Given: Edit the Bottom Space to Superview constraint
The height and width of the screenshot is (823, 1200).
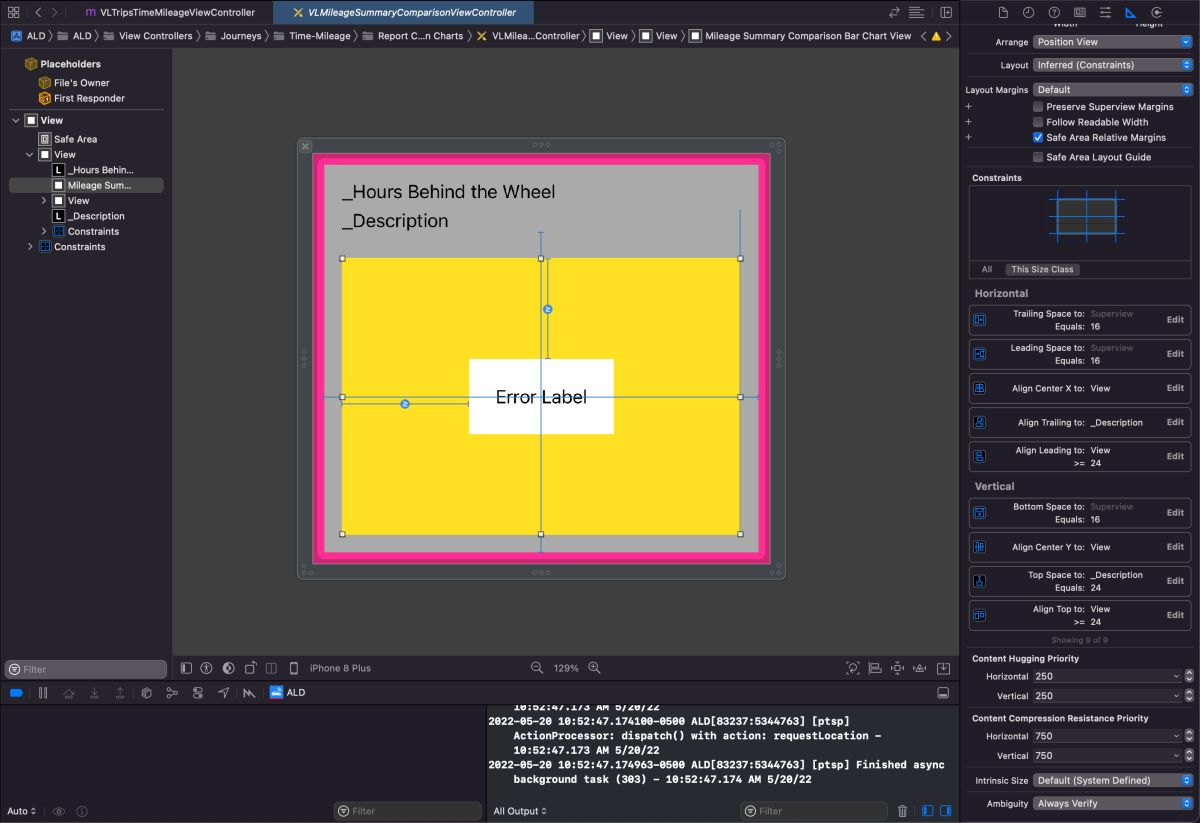Looking at the screenshot, I should [1175, 513].
